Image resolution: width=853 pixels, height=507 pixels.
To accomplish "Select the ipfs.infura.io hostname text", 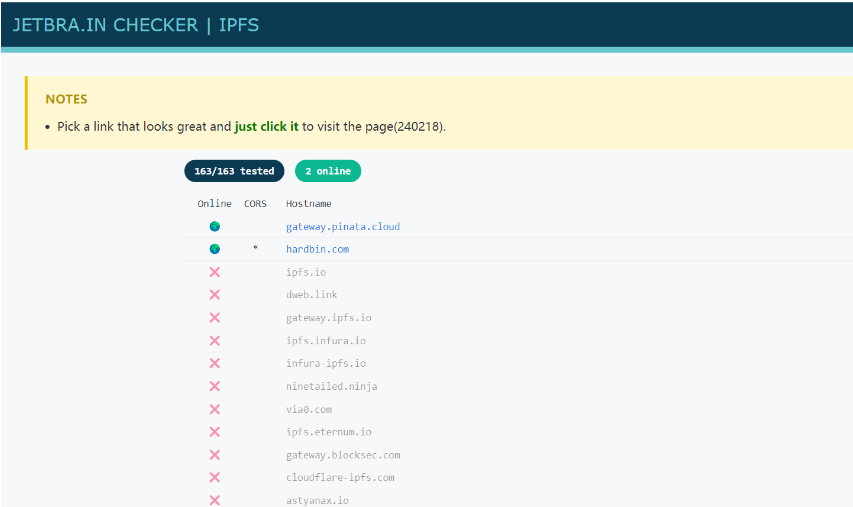I will [326, 341].
